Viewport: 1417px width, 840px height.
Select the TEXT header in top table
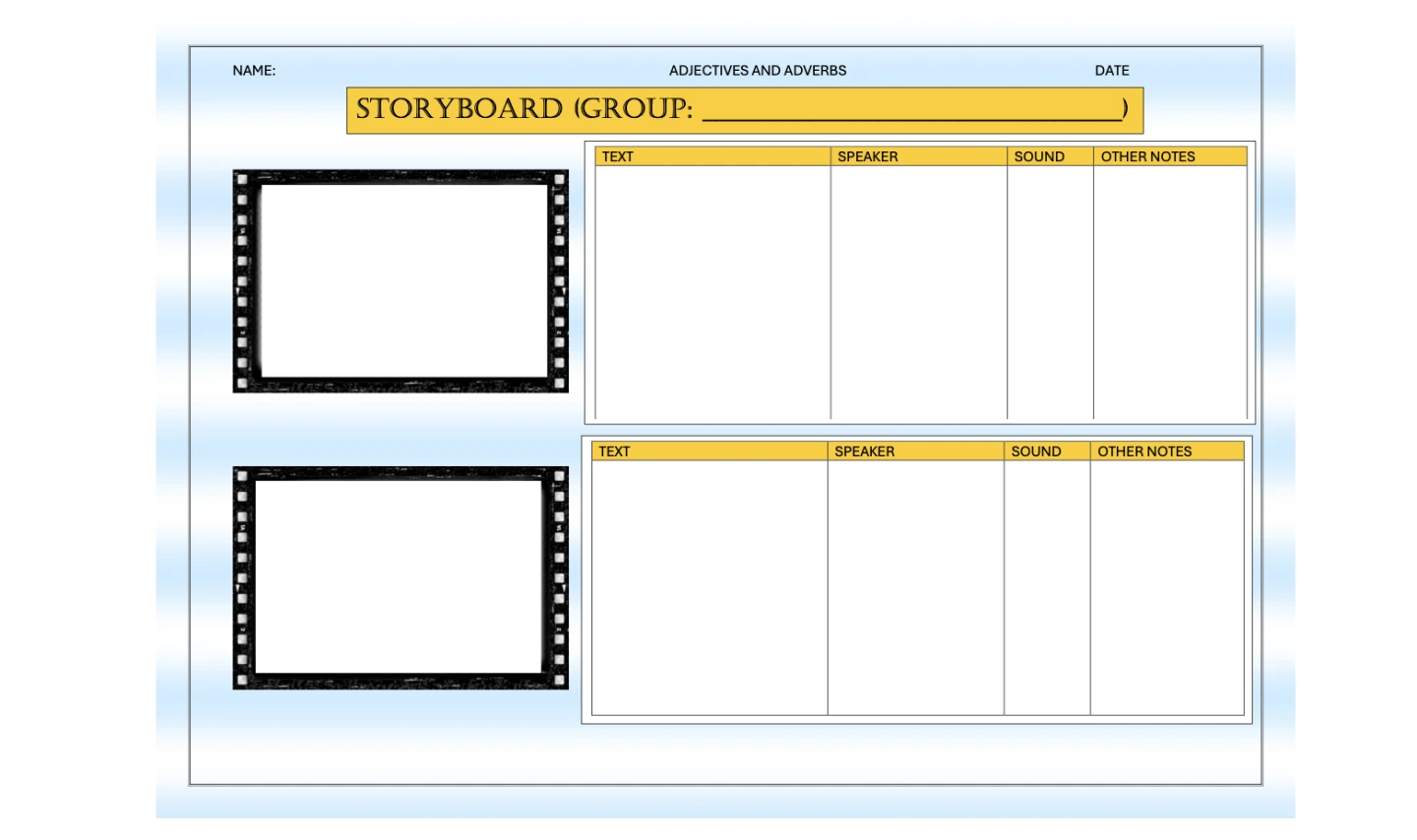tap(618, 156)
